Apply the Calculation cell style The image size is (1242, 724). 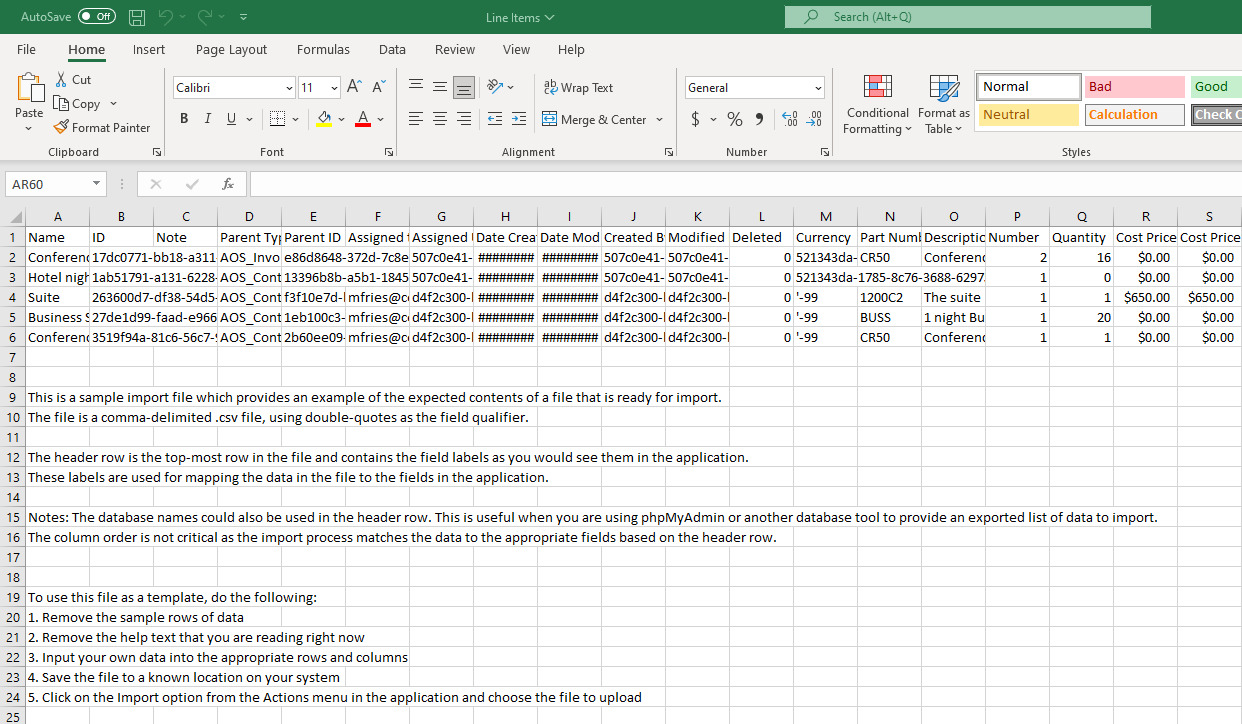(x=1134, y=115)
